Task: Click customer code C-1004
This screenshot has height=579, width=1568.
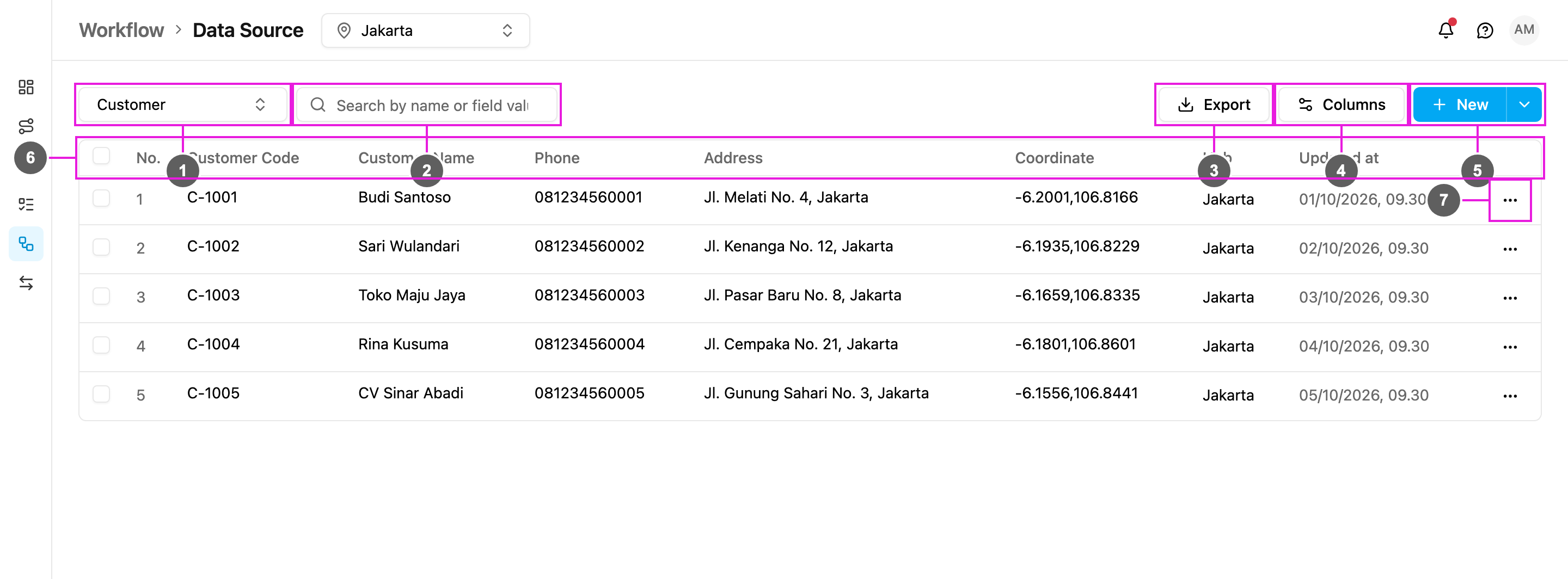Action: pos(213,344)
